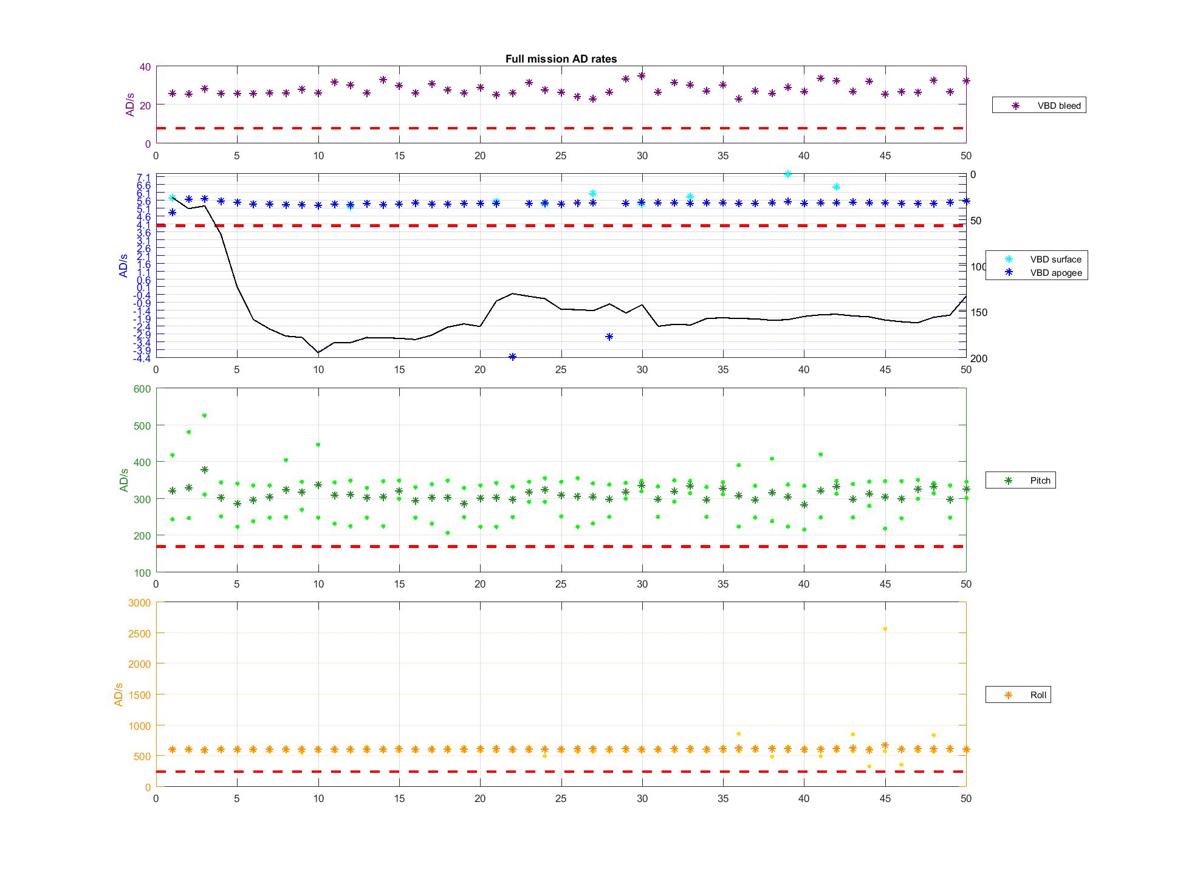Click the 200 tick on the right depth axis

(979, 359)
